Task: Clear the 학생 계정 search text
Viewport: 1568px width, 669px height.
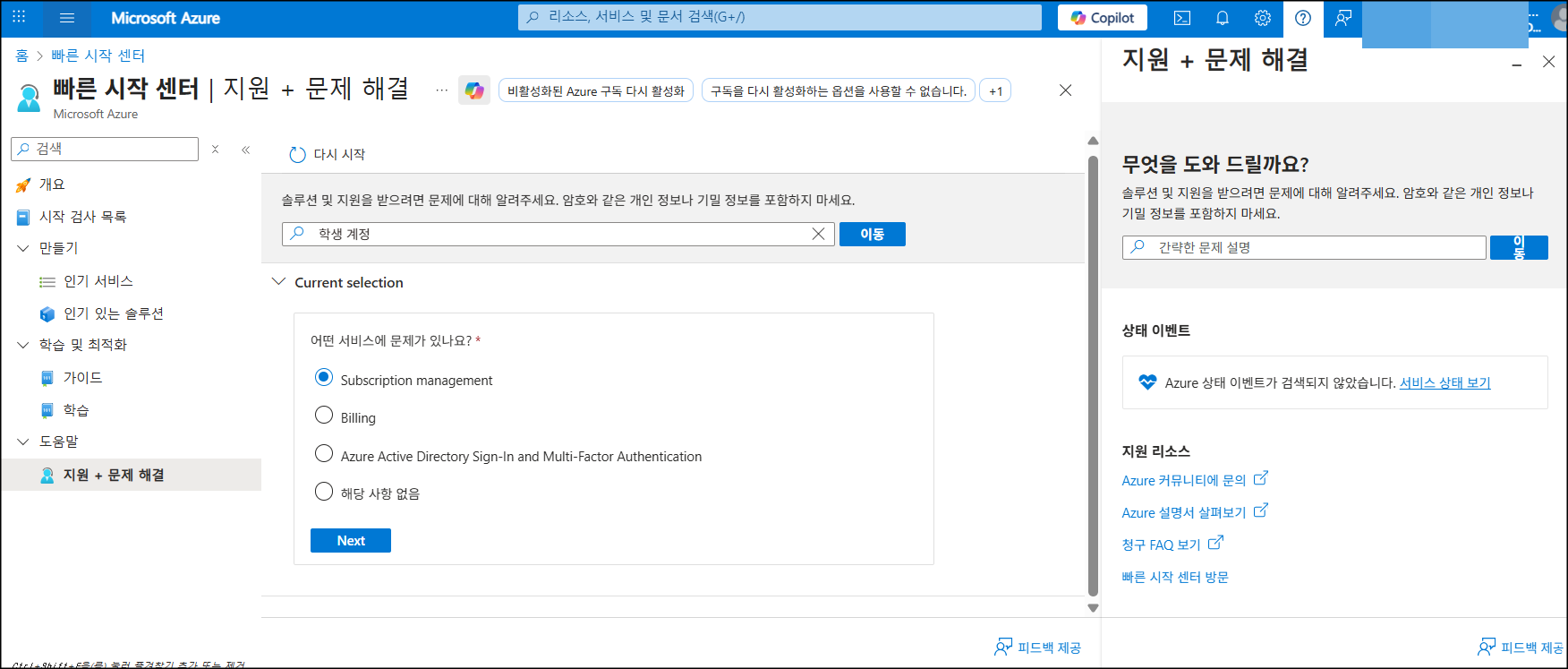Action: point(818,234)
